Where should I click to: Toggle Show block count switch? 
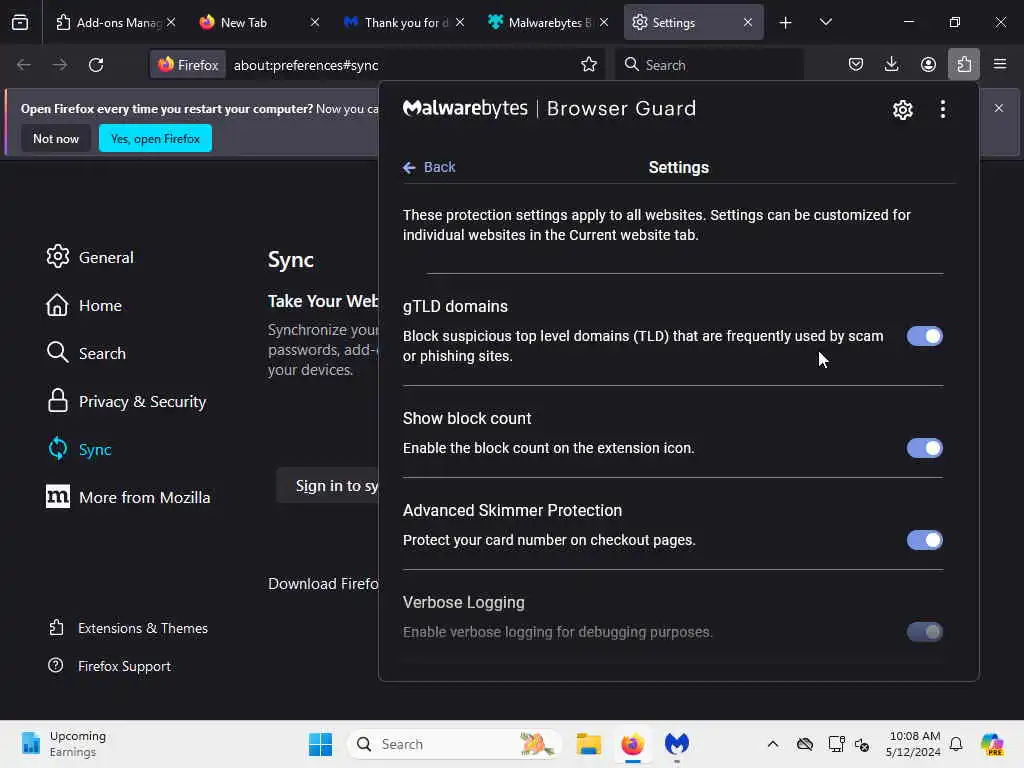(924, 448)
